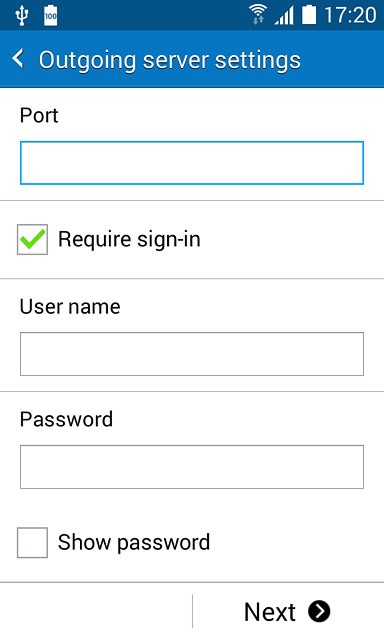Tap the USB icon in the status bar
Screen dimensions: 384x640
pyautogui.click(x=21, y=16)
